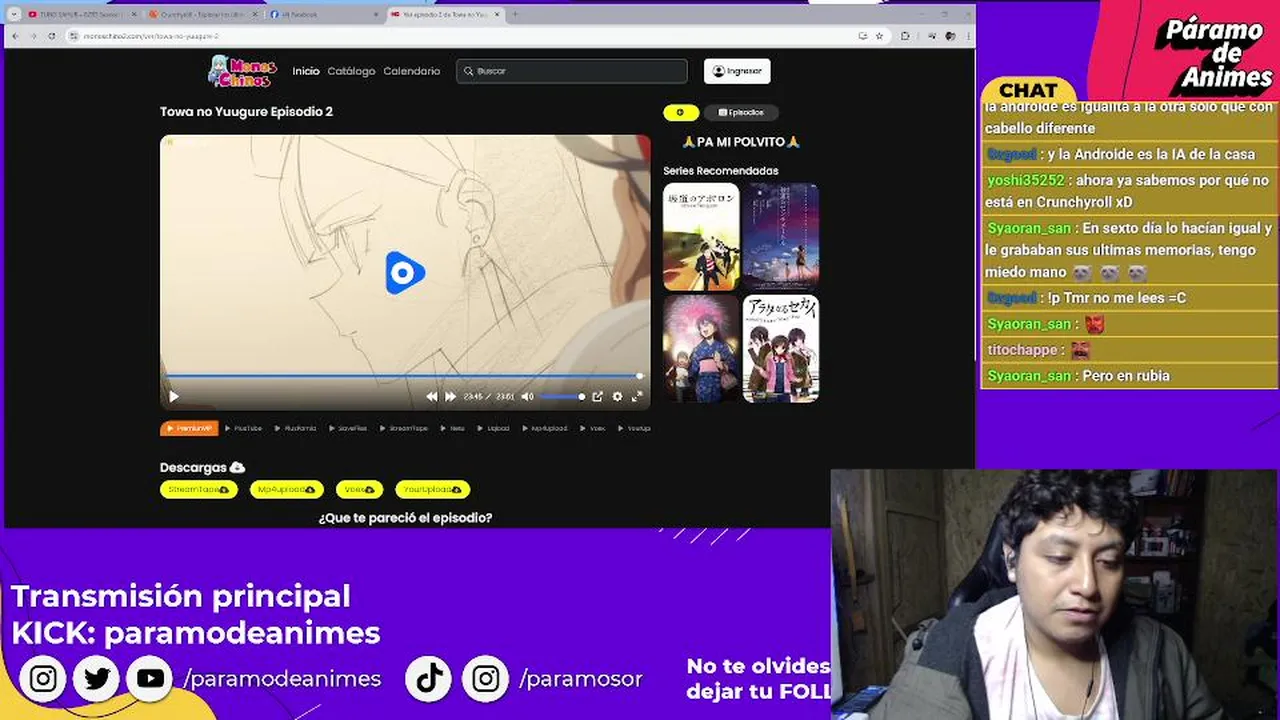This screenshot has height=720, width=1280.
Task: Click the browser address bar URL
Action: click(x=150, y=36)
